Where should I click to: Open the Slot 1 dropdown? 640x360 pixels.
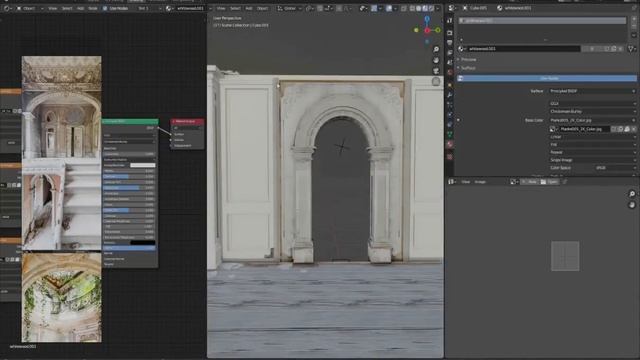149,8
